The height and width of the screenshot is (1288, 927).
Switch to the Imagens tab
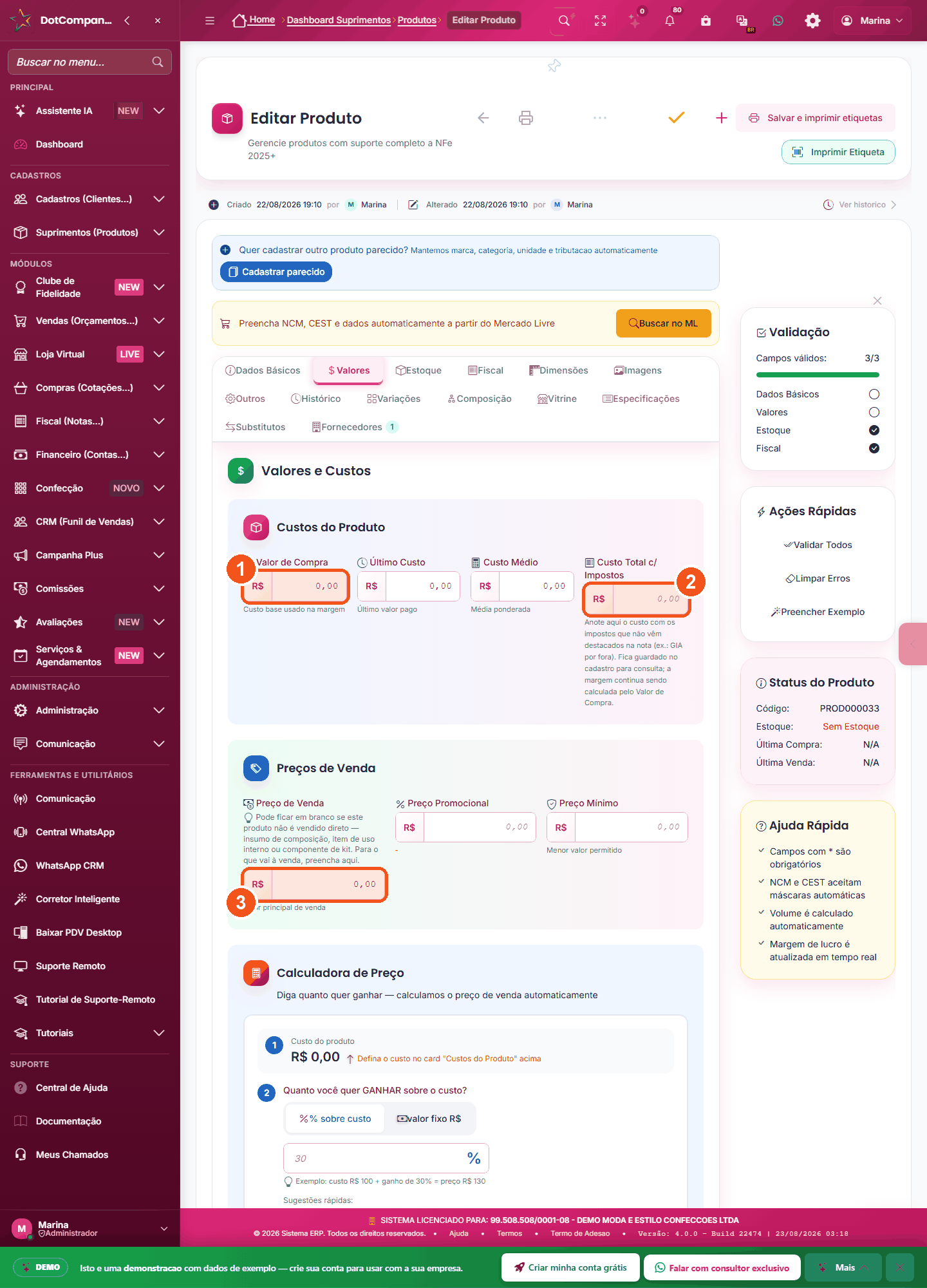(637, 370)
